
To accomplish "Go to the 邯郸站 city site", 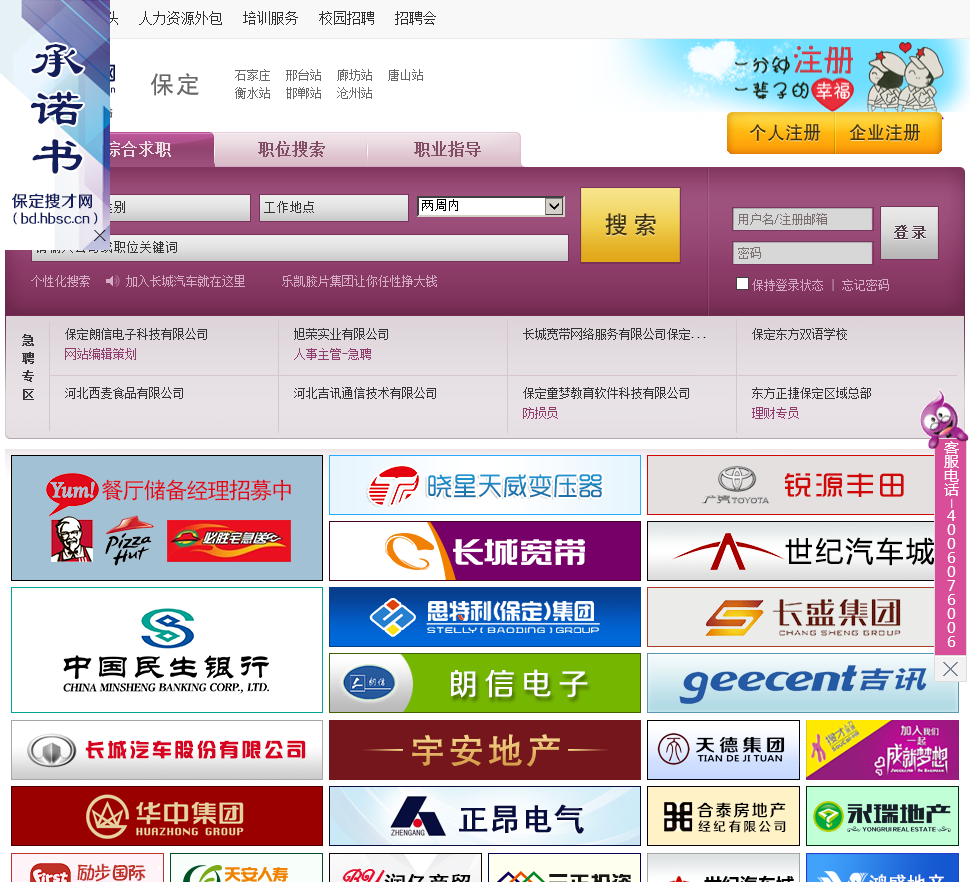I will pyautogui.click(x=303, y=93).
